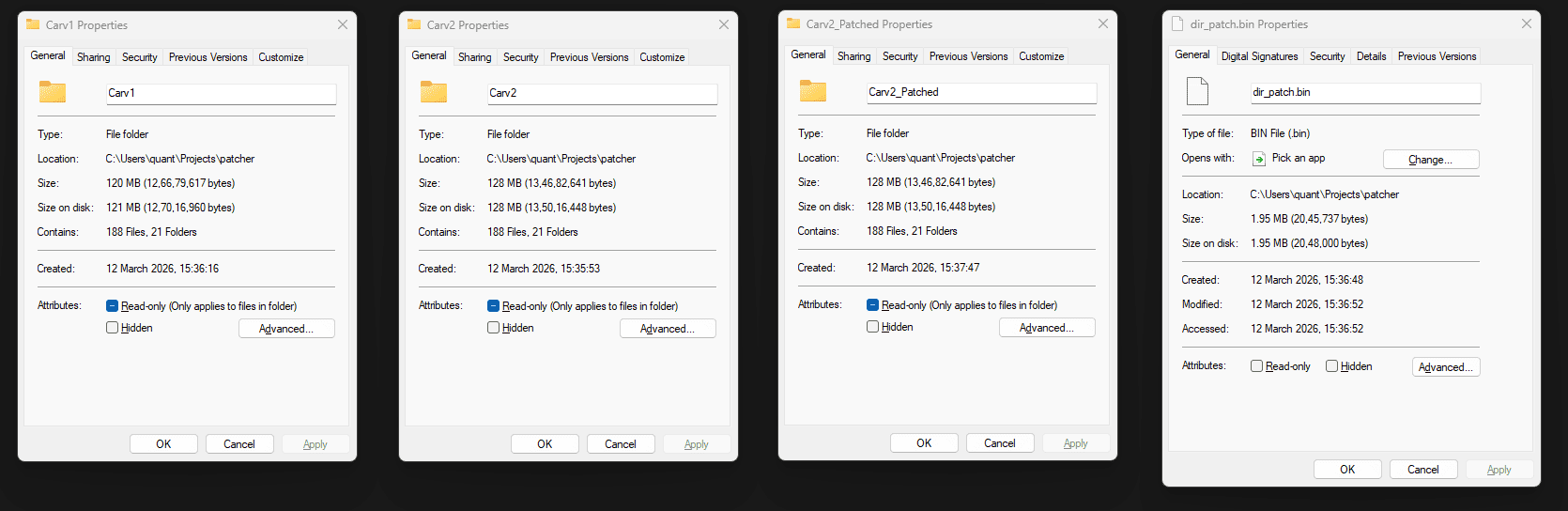Switch to Sharing tab in Carv2 Properties

(x=475, y=57)
